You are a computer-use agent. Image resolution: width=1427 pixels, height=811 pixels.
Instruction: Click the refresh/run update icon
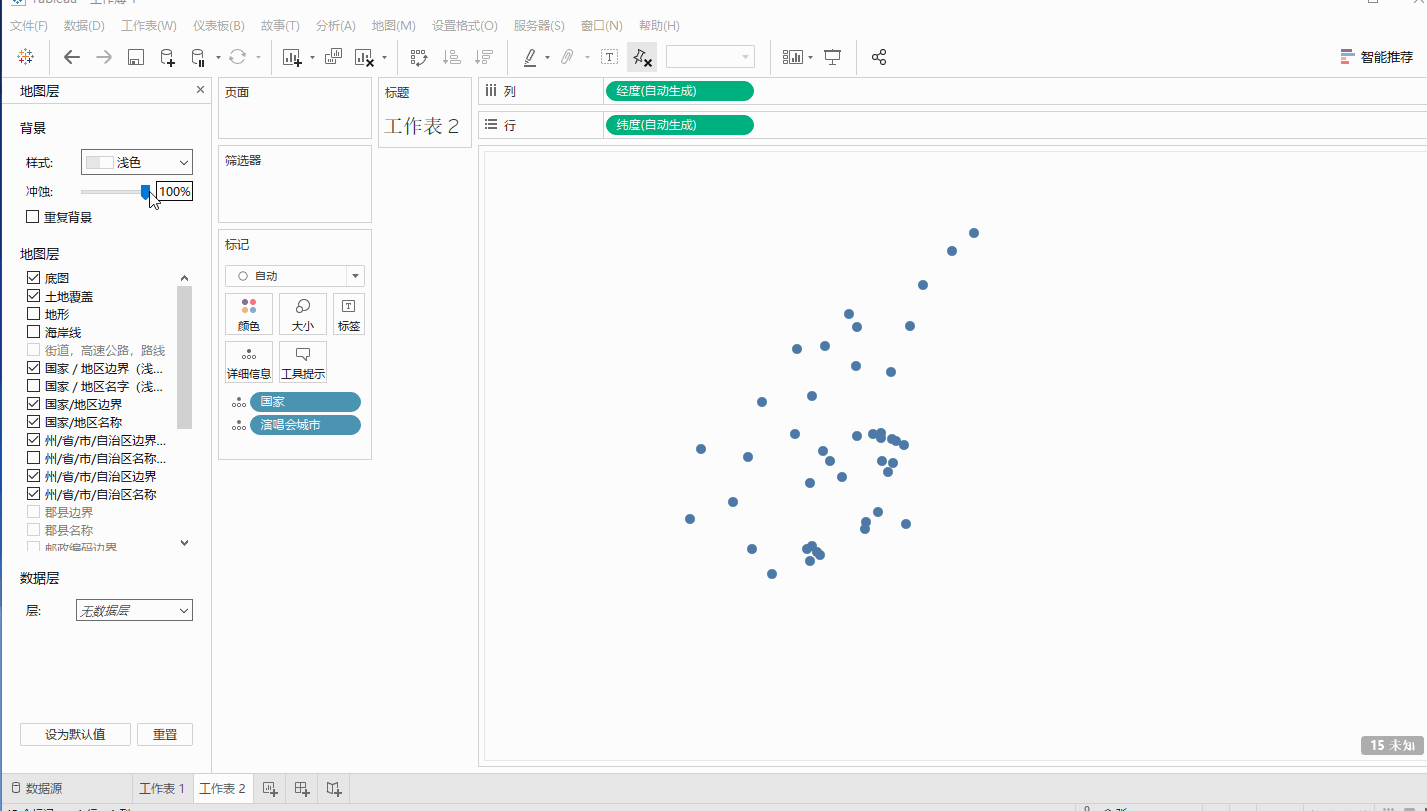click(x=238, y=57)
